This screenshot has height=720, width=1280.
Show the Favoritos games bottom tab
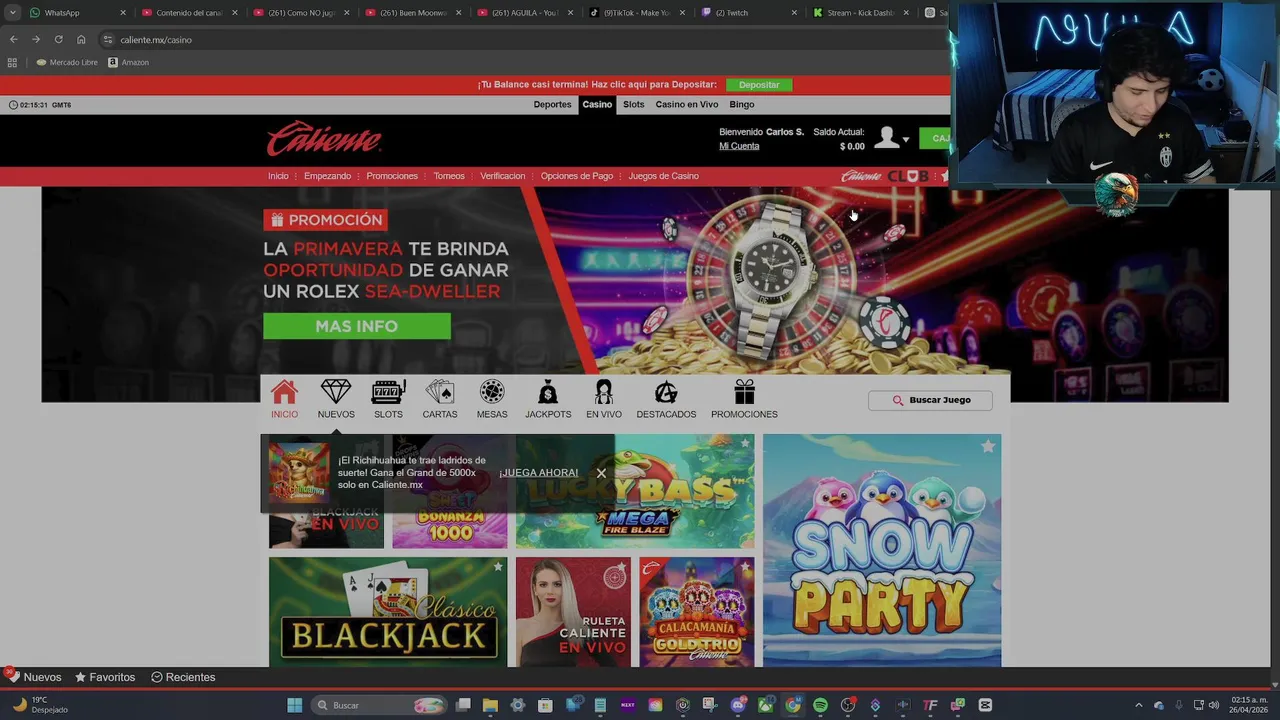pyautogui.click(x=105, y=677)
